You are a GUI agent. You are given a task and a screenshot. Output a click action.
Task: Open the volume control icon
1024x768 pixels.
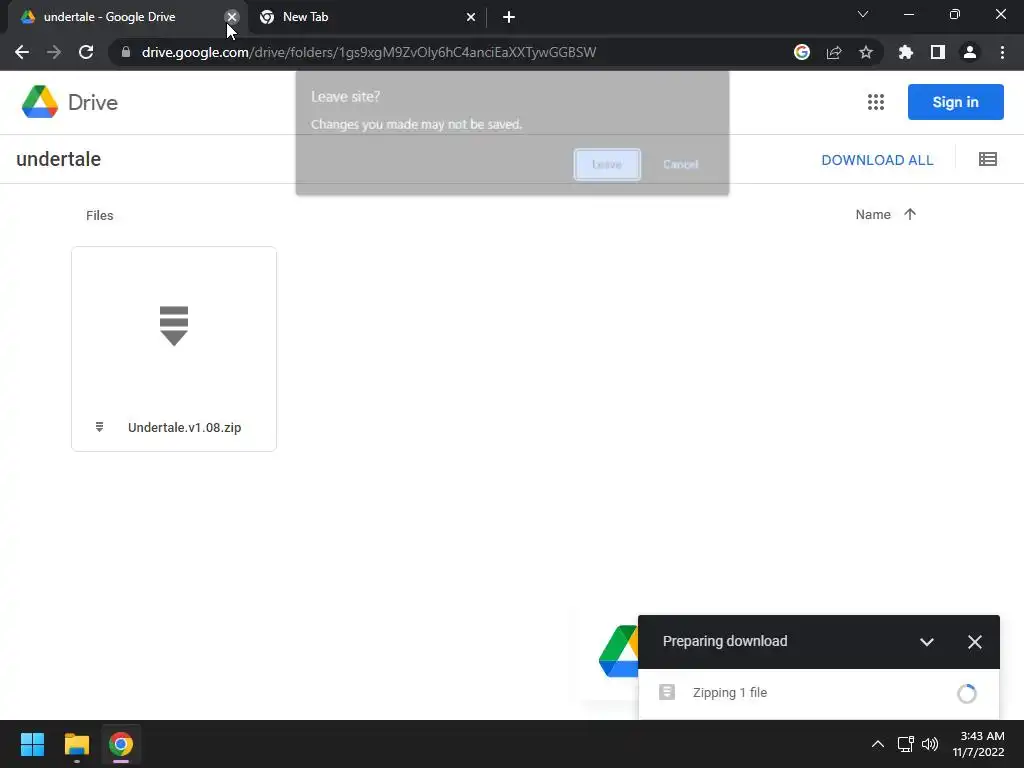point(930,744)
